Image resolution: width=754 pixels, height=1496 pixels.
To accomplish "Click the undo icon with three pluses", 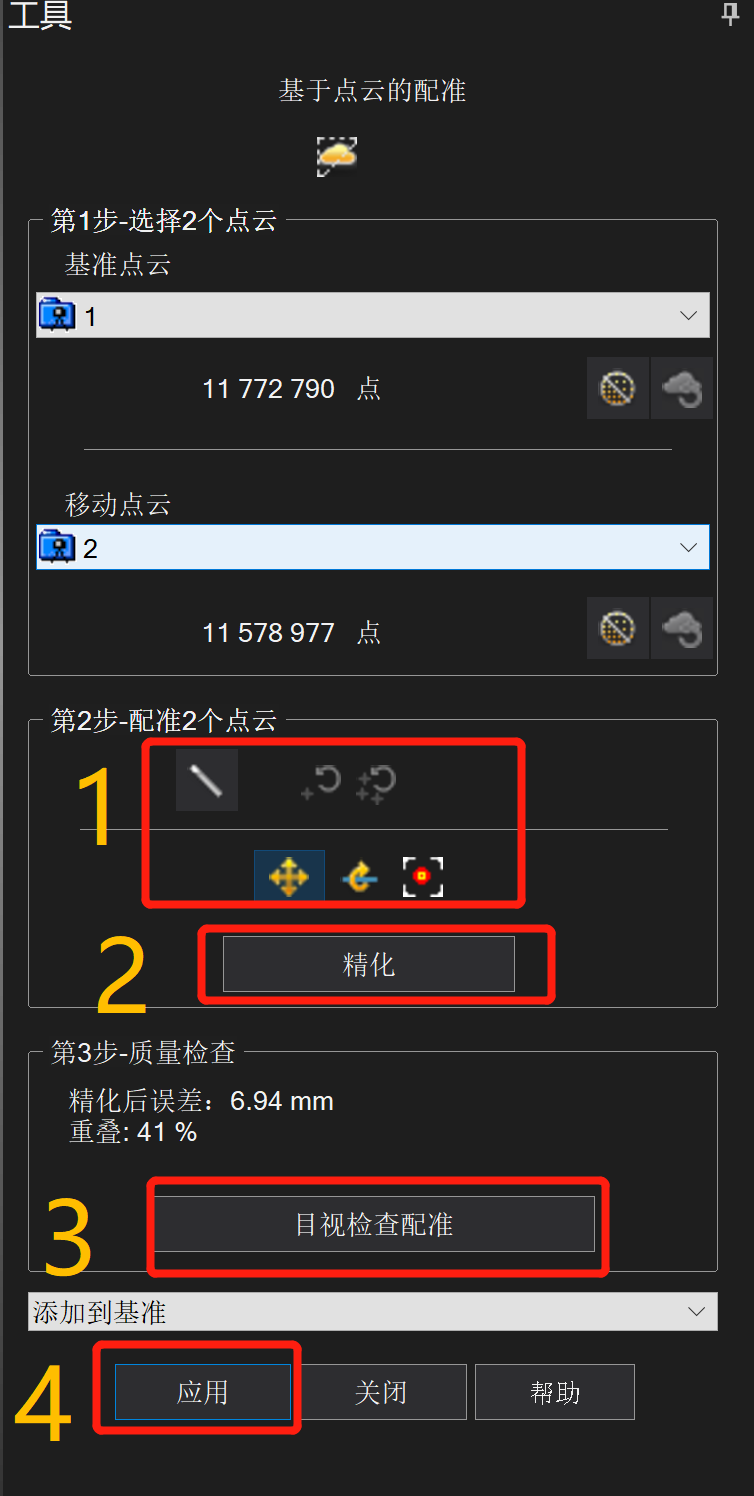I will 376,784.
